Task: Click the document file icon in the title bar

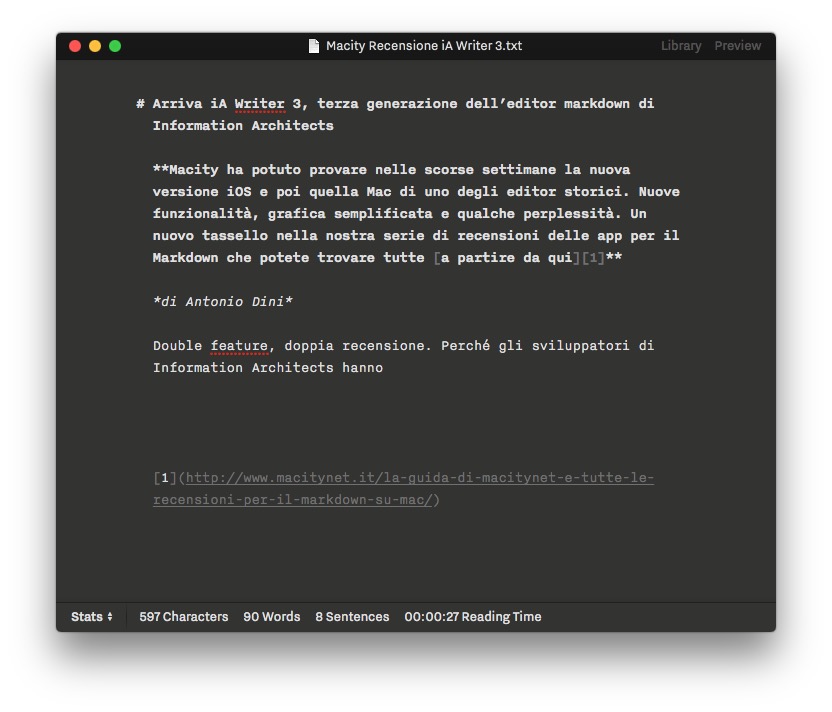Action: click(314, 46)
